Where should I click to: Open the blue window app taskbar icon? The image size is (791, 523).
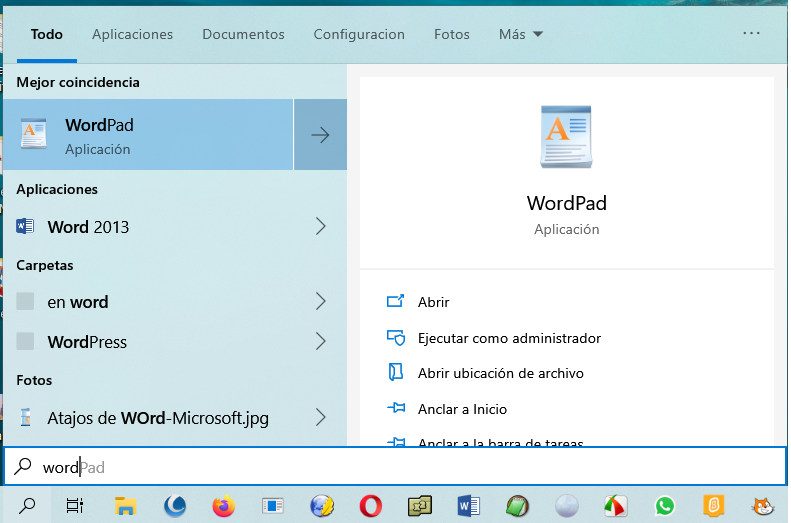pos(272,506)
